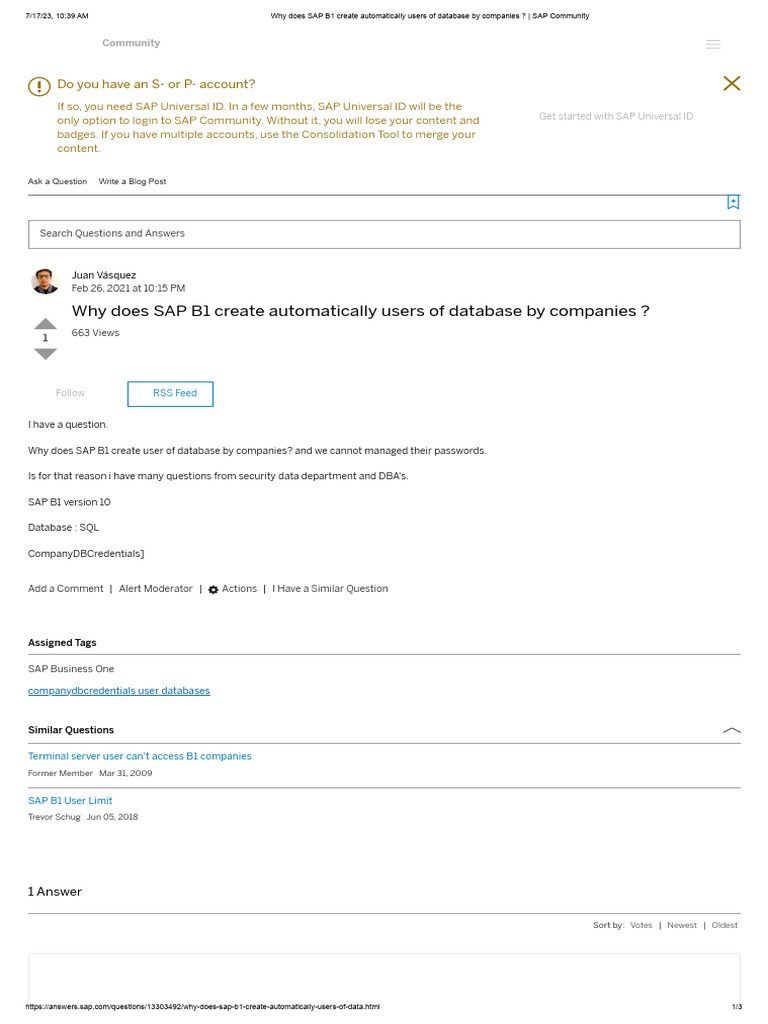Collapse the Similar Questions section

(x=732, y=730)
